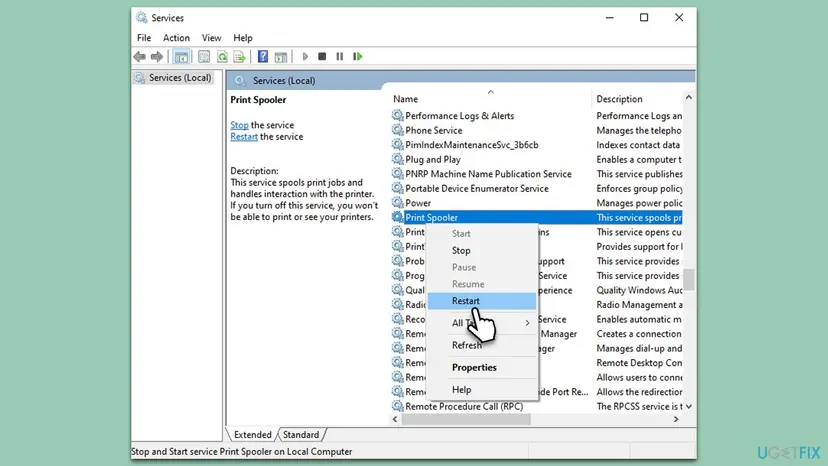This screenshot has width=828, height=466.
Task: Minimize the Services window
Action: (609, 17)
